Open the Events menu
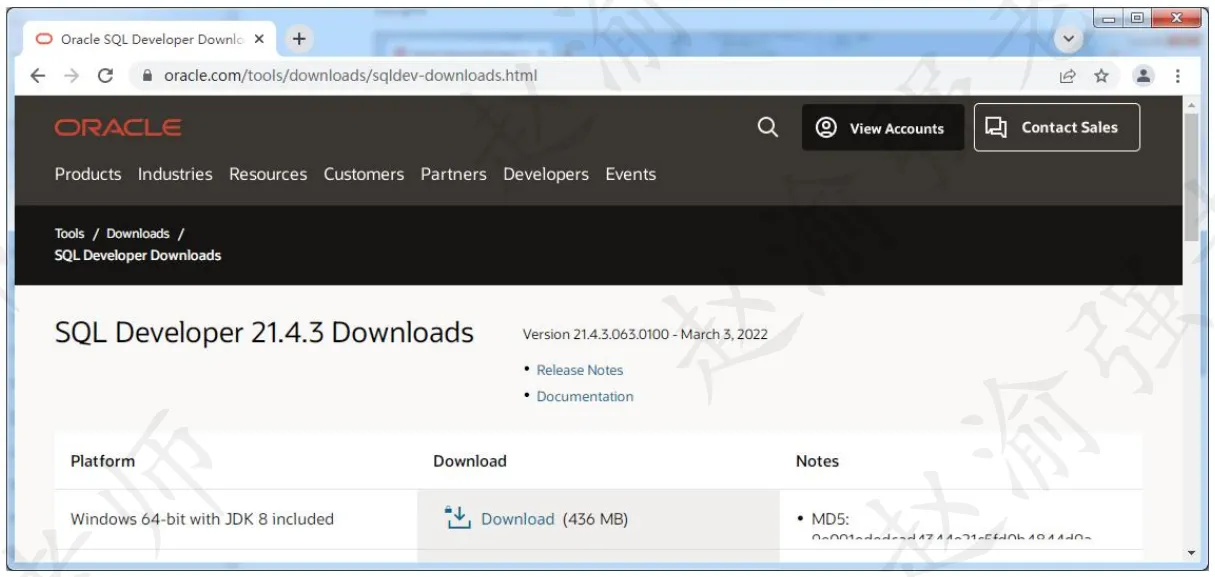The height and width of the screenshot is (577, 1215). pyautogui.click(x=631, y=174)
